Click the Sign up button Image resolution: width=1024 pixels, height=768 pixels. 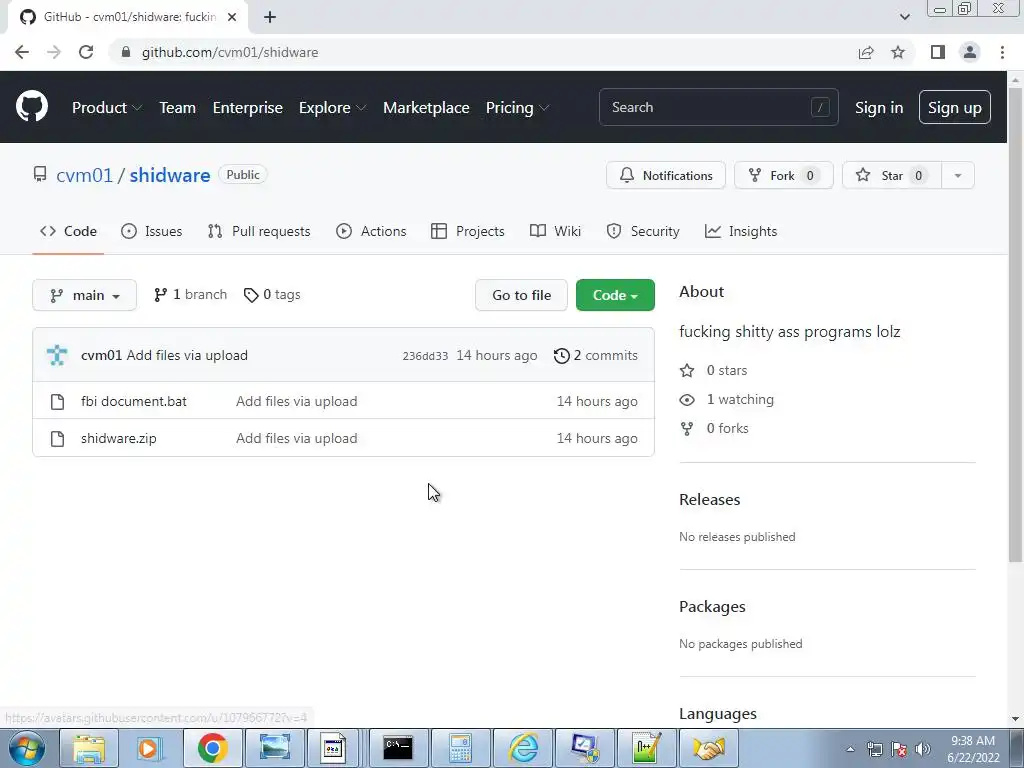click(x=954, y=108)
